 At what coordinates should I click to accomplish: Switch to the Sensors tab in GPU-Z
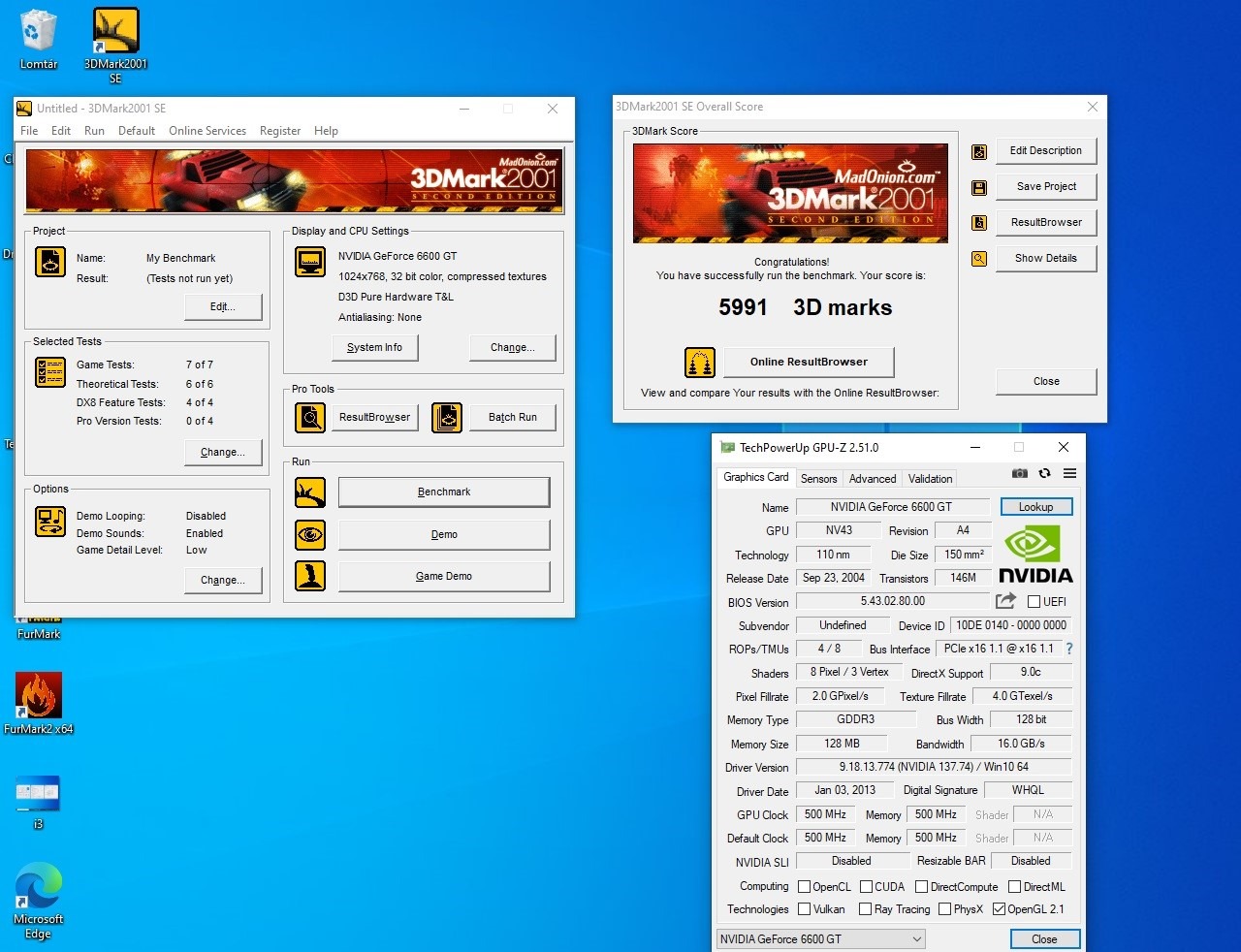818,479
